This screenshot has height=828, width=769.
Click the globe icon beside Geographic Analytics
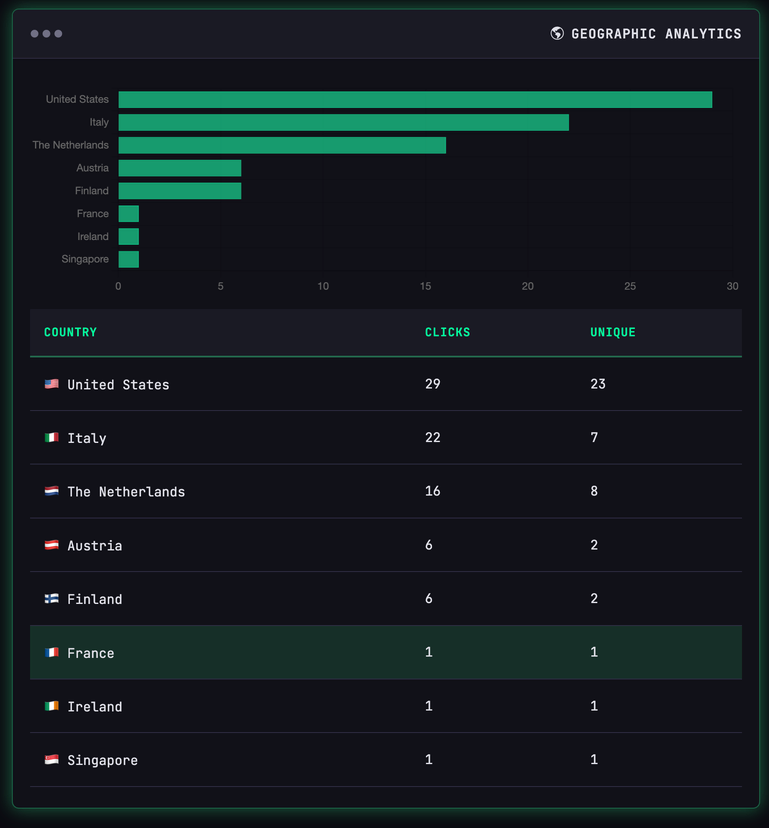557,34
